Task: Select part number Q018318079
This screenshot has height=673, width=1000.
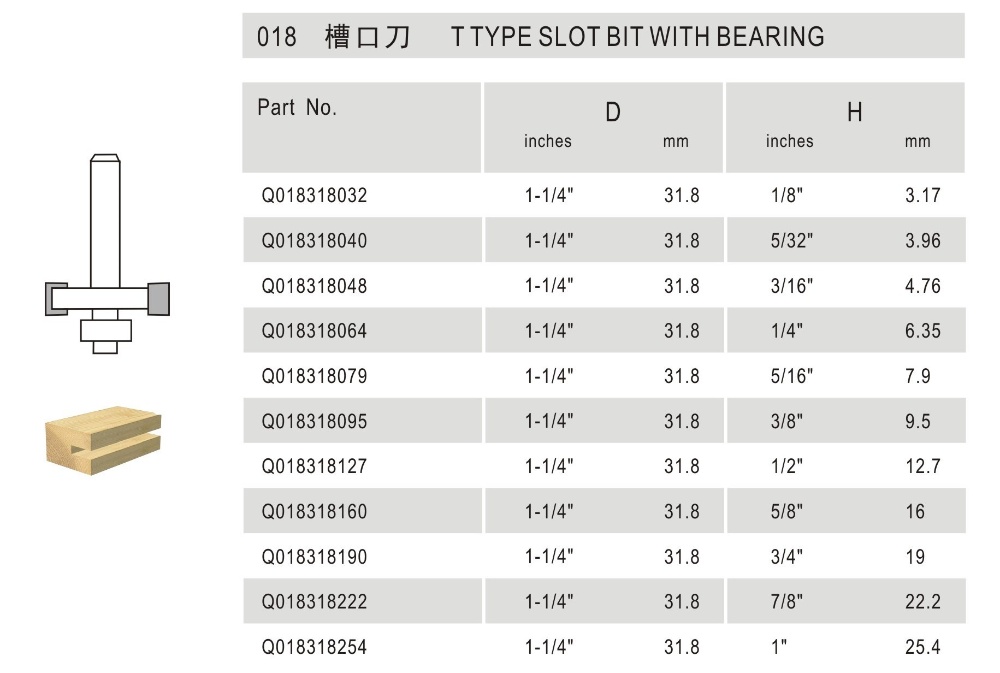Action: pyautogui.click(x=314, y=377)
